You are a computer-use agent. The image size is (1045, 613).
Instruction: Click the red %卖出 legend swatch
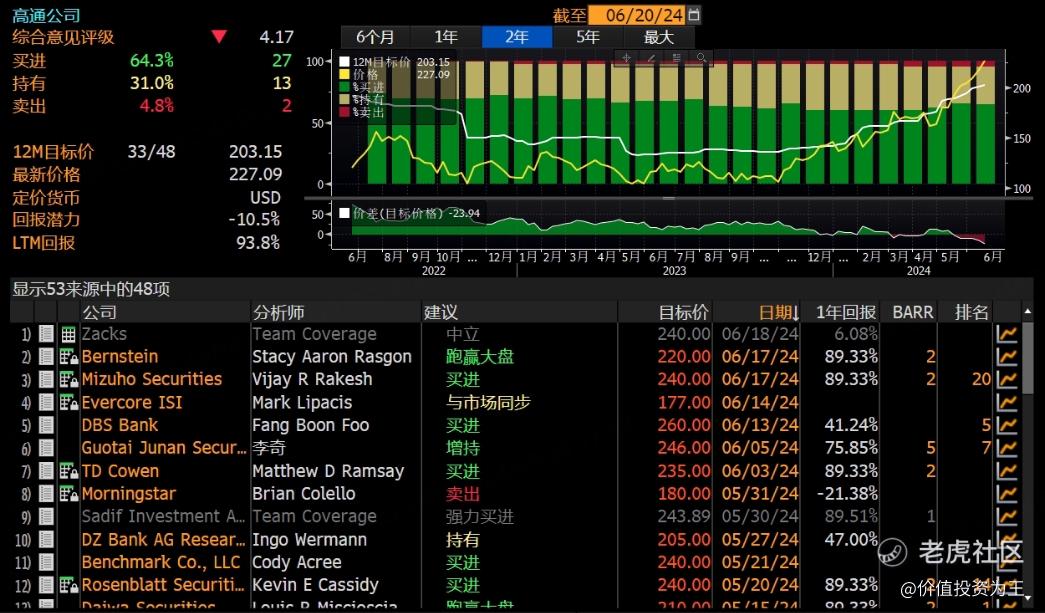click(345, 112)
